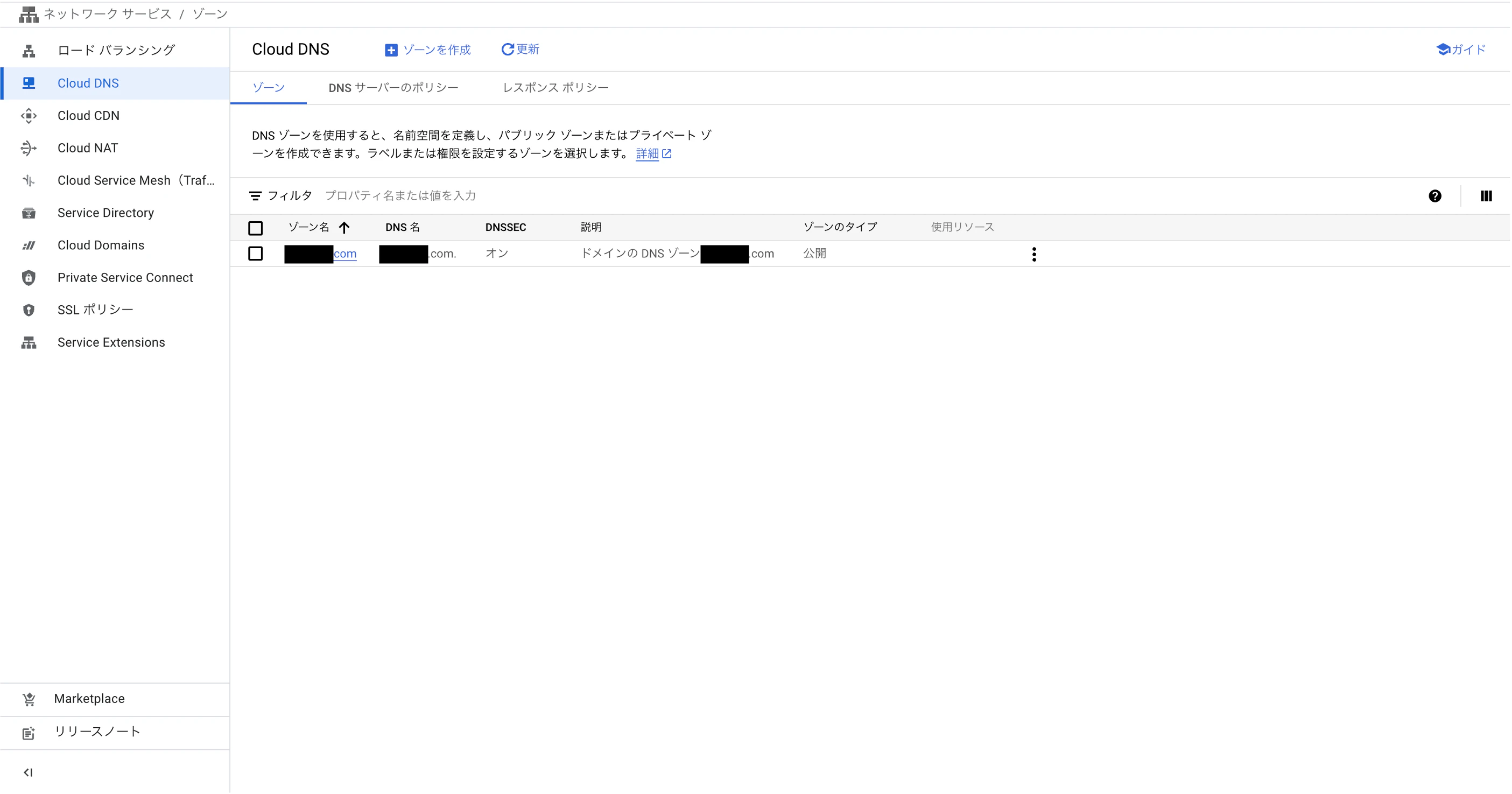This screenshot has height=794, width=1512.
Task: Open the filter help question icon
Action: [1434, 196]
